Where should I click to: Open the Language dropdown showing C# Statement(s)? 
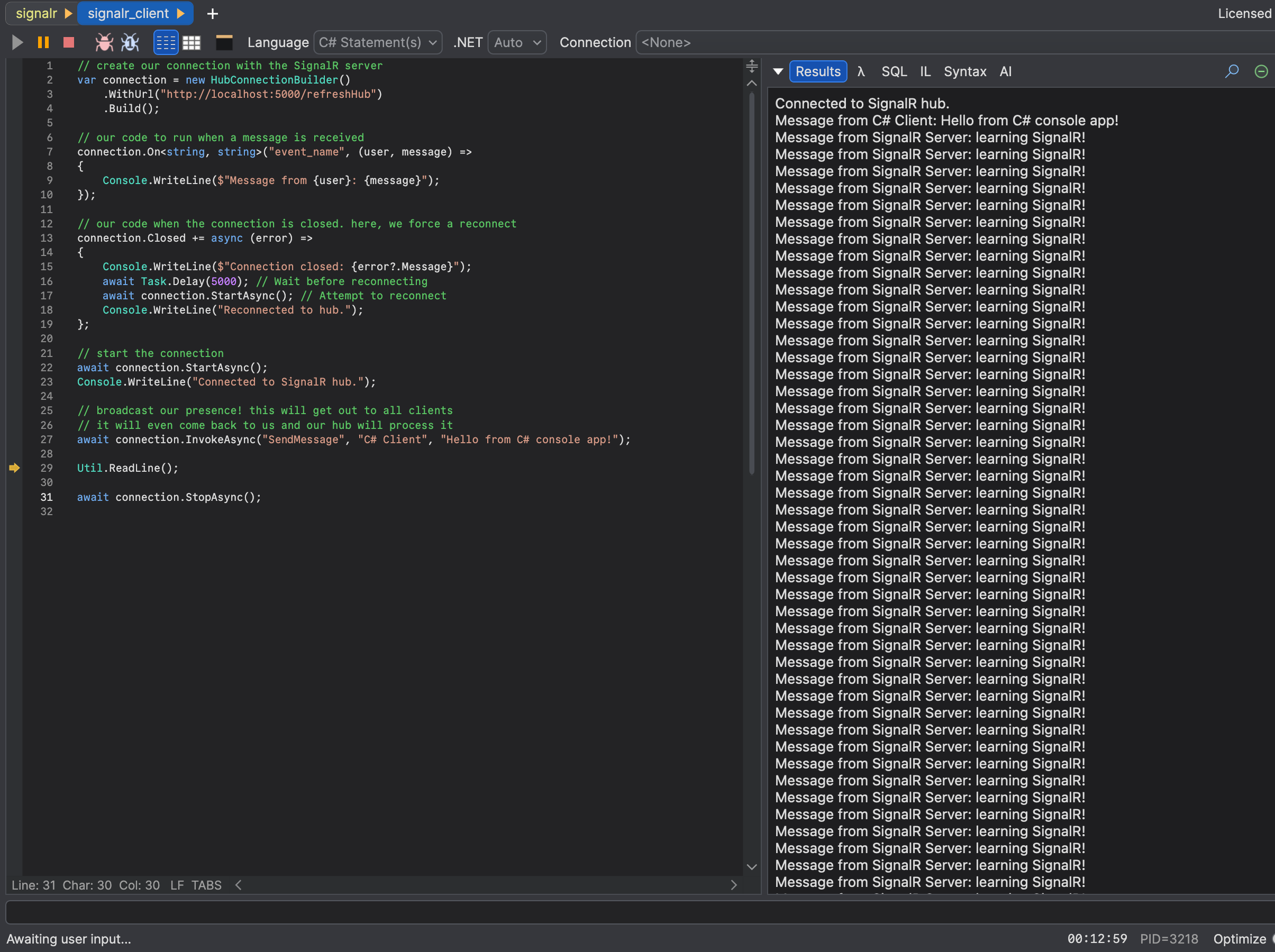point(378,42)
